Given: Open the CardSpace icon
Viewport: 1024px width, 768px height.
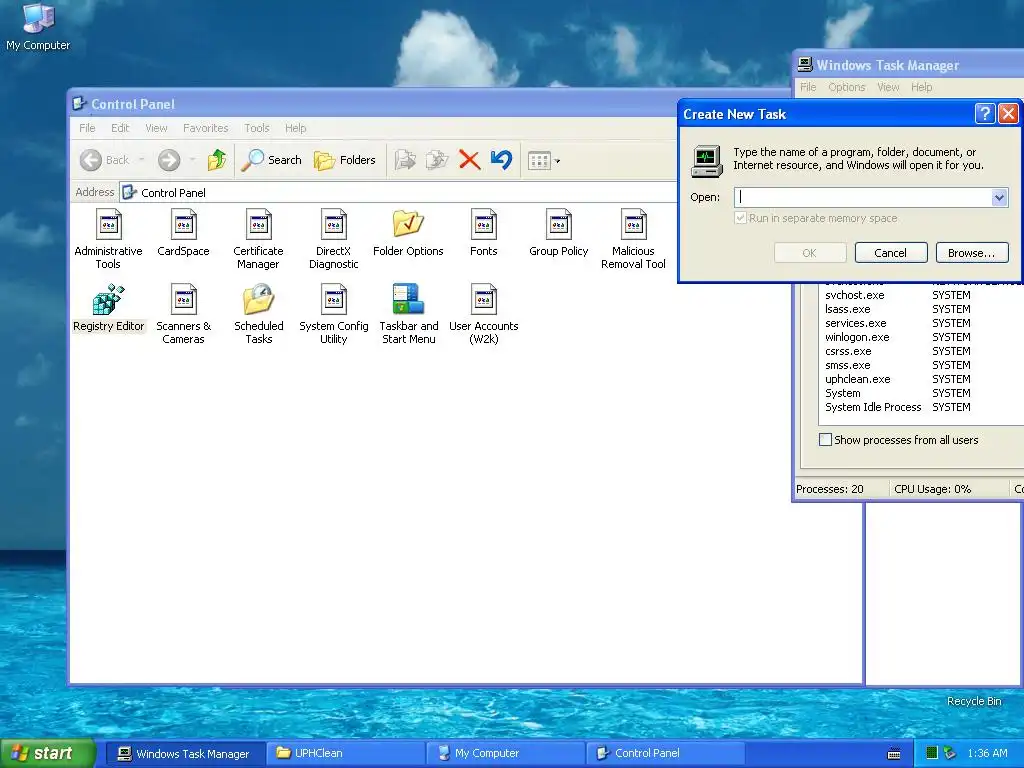Looking at the screenshot, I should tap(183, 233).
